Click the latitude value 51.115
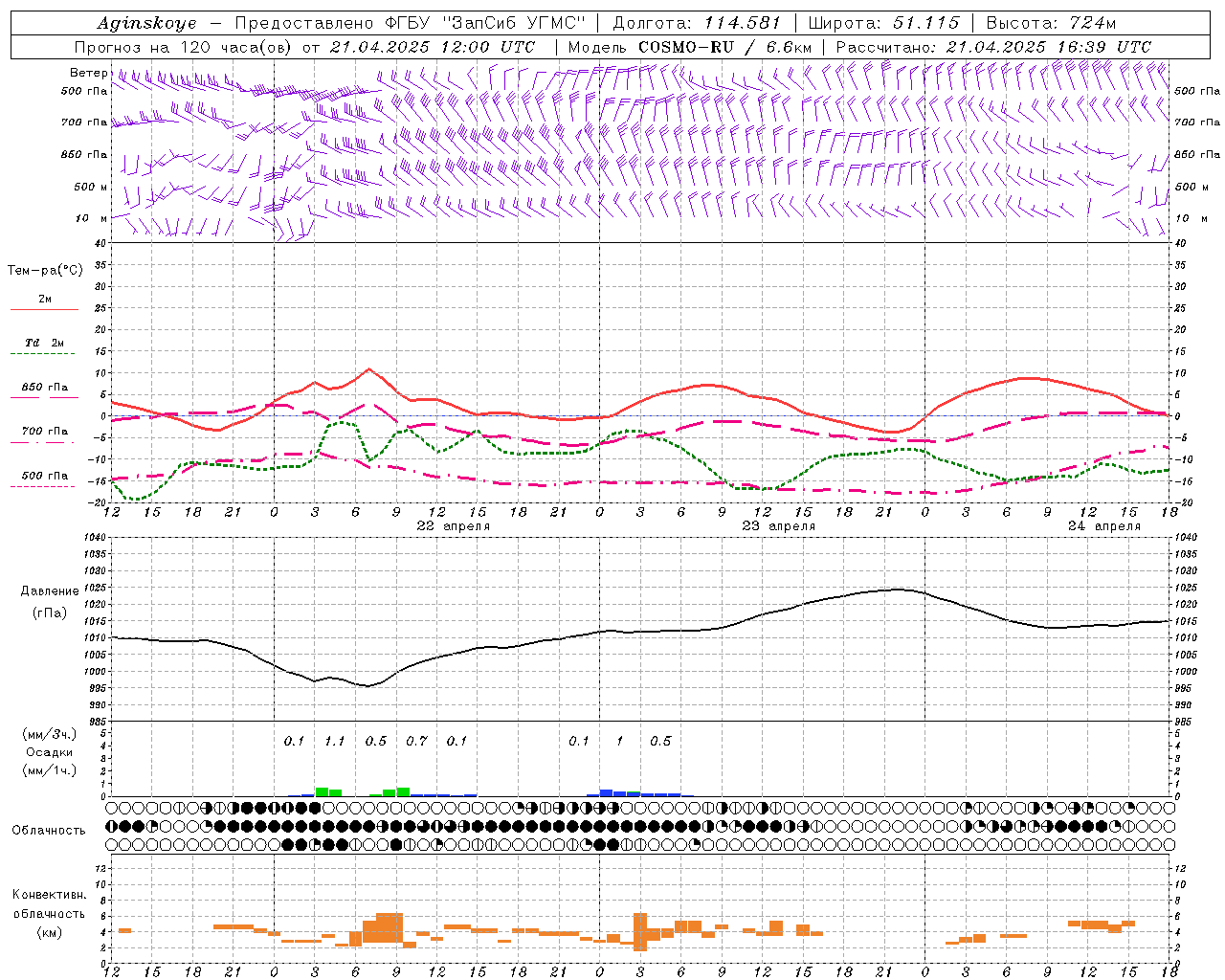 coord(925,23)
